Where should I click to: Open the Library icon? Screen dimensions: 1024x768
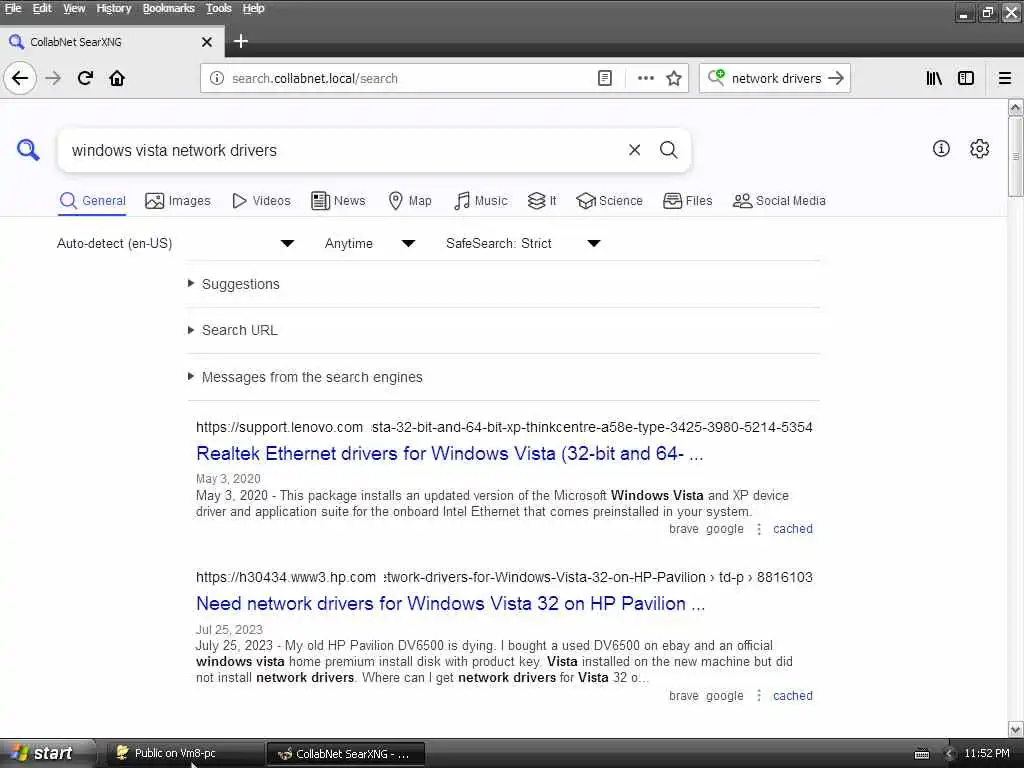(x=934, y=78)
